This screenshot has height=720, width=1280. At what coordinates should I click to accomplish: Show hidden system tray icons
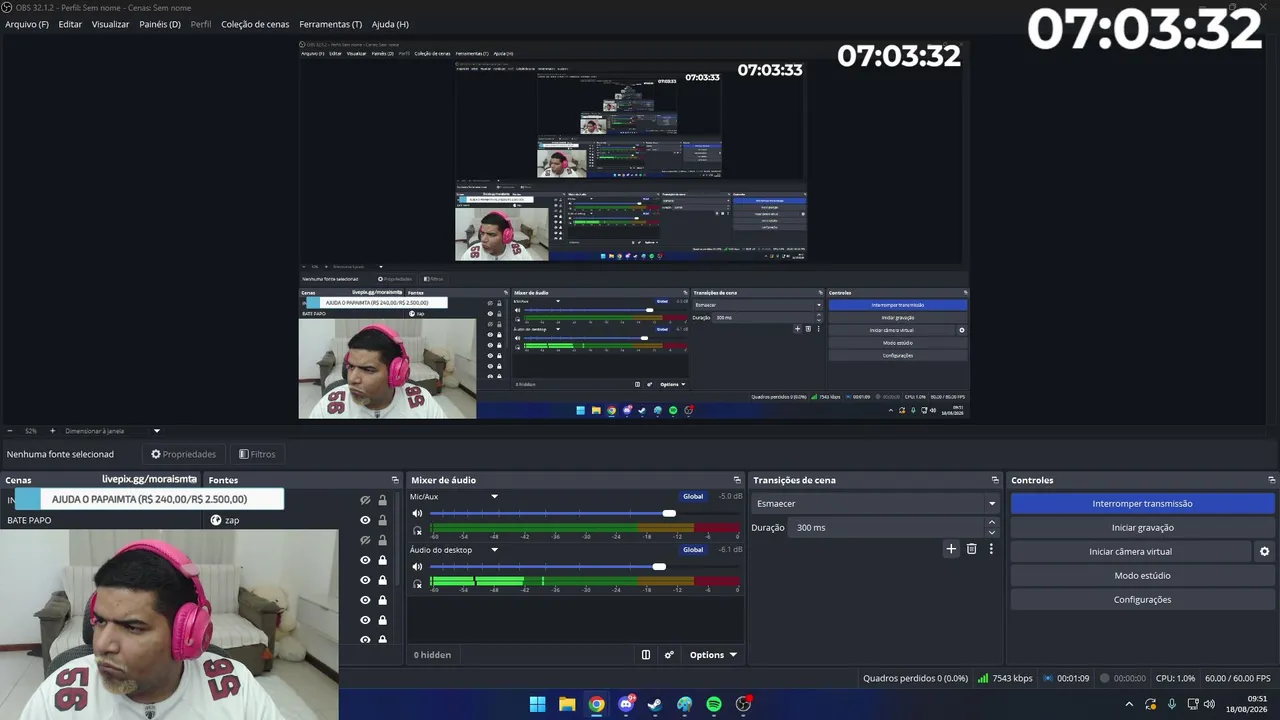pyautogui.click(x=1129, y=704)
